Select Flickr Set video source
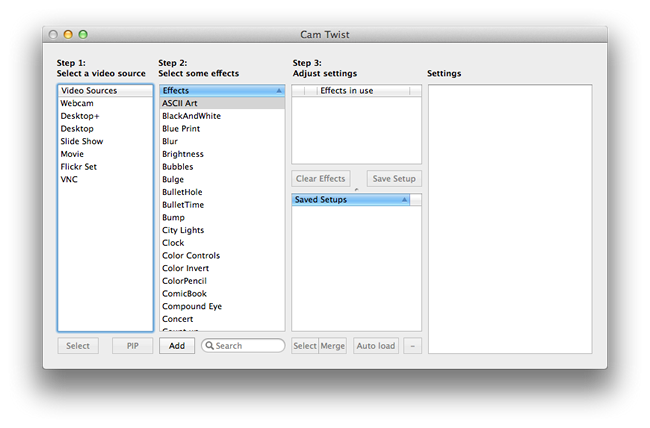 point(105,167)
